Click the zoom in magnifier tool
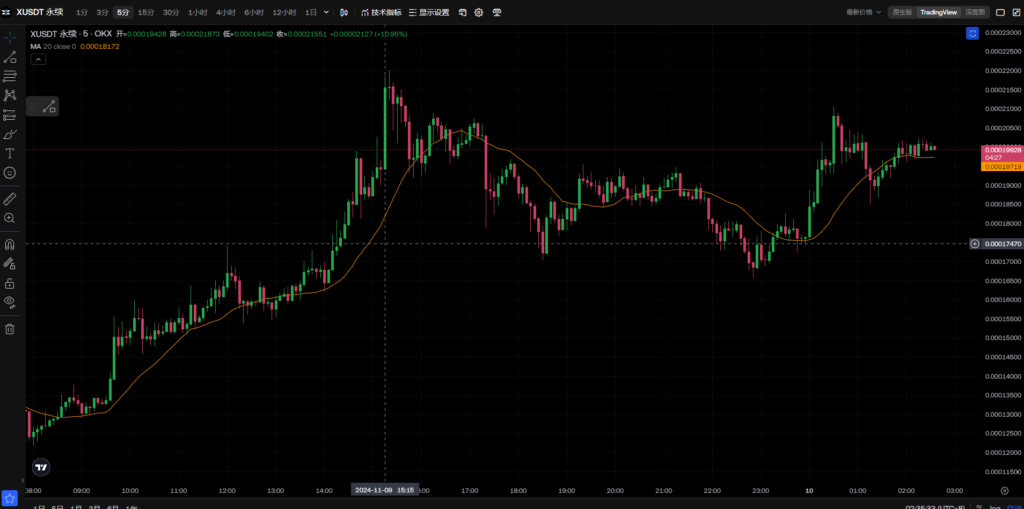The height and width of the screenshot is (509, 1024). pos(10,218)
